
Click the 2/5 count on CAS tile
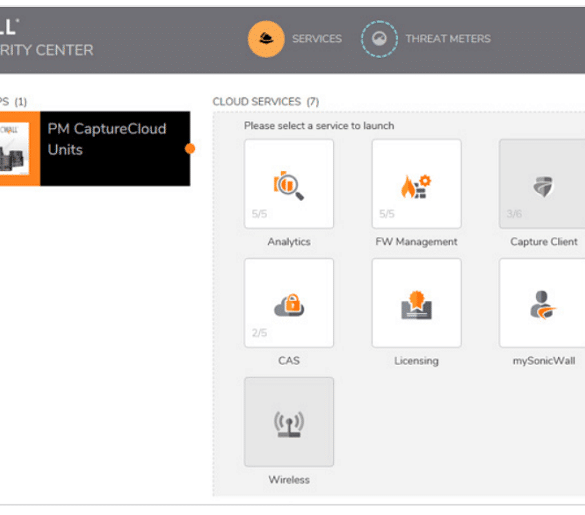pos(259,333)
